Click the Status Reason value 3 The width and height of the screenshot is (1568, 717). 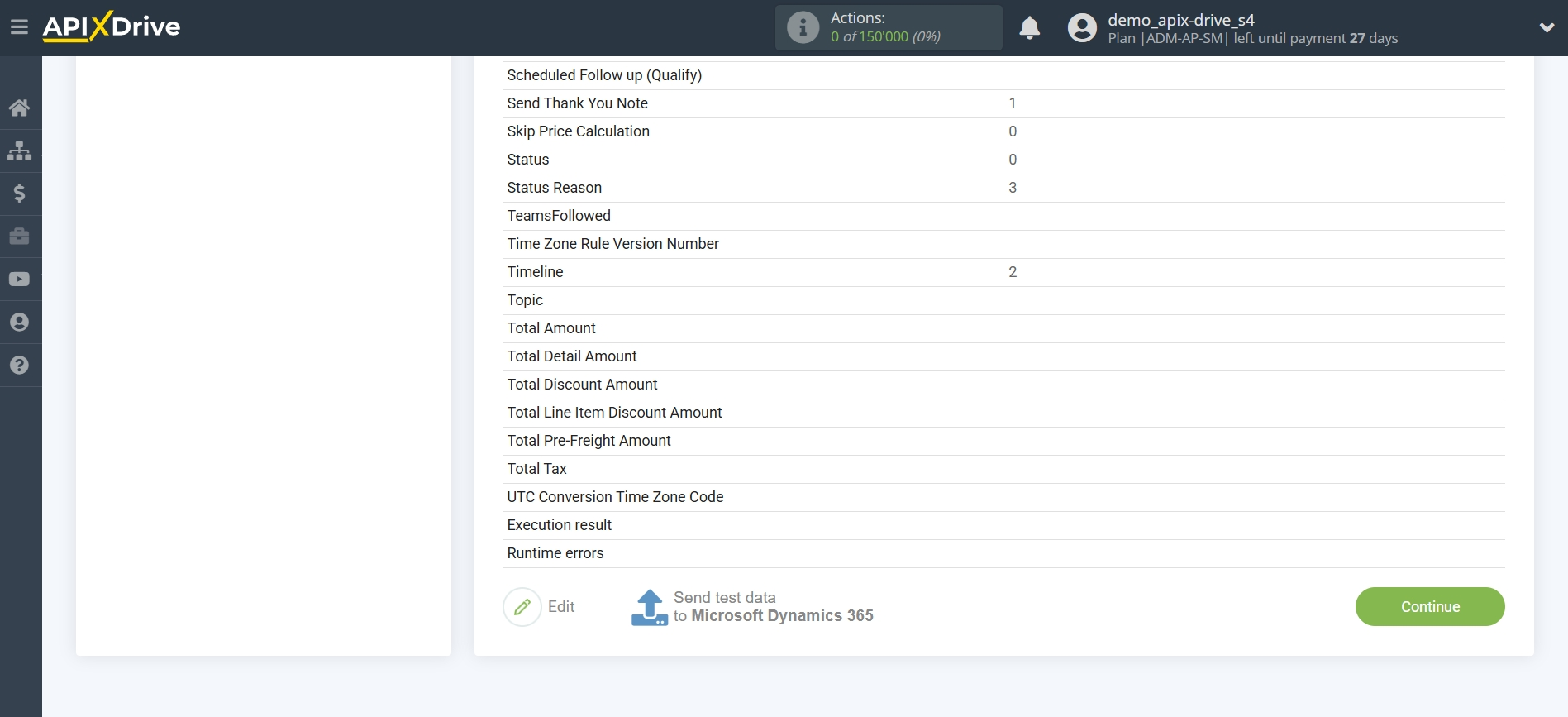[x=1013, y=188]
